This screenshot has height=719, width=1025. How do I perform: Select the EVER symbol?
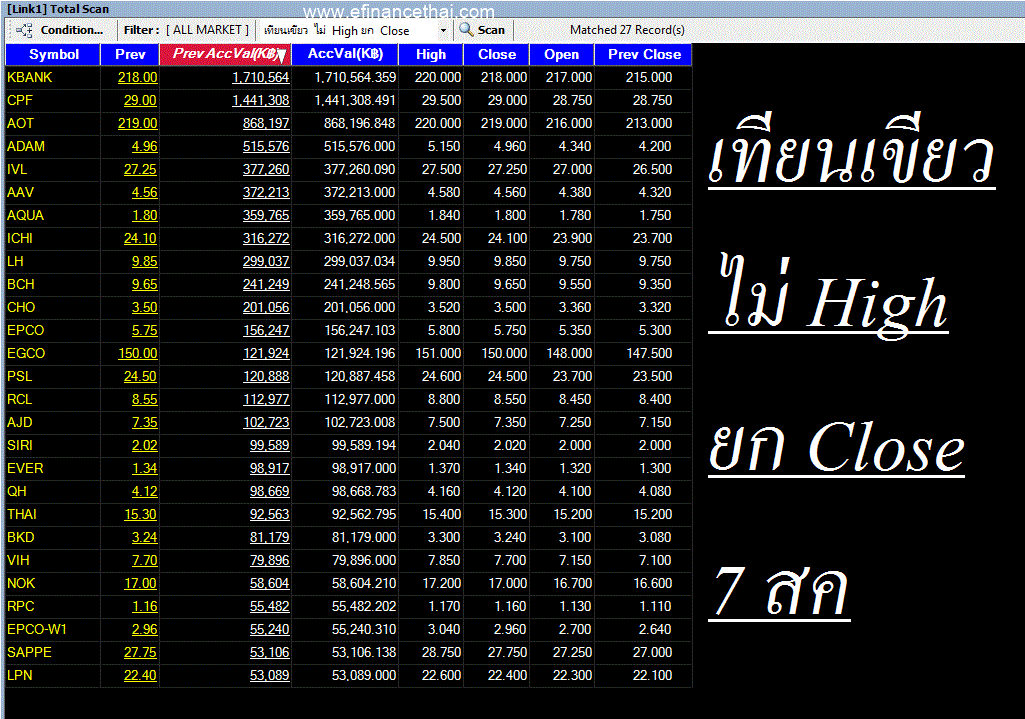(x=25, y=468)
